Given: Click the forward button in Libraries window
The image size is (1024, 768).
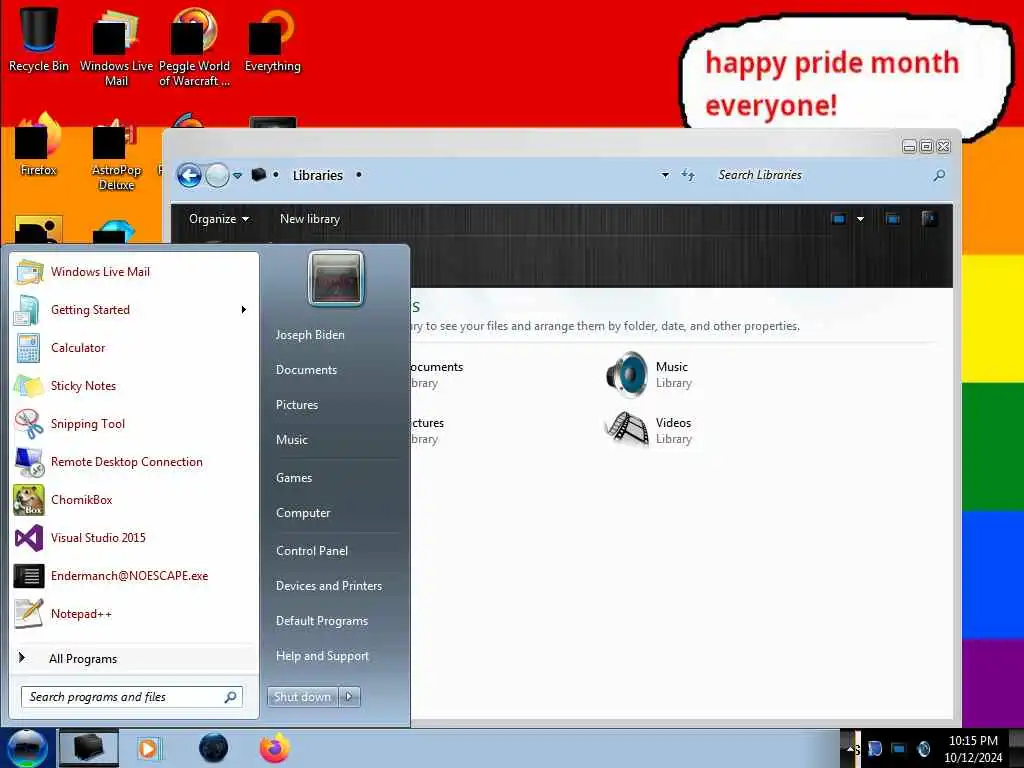Looking at the screenshot, I should pyautogui.click(x=217, y=175).
